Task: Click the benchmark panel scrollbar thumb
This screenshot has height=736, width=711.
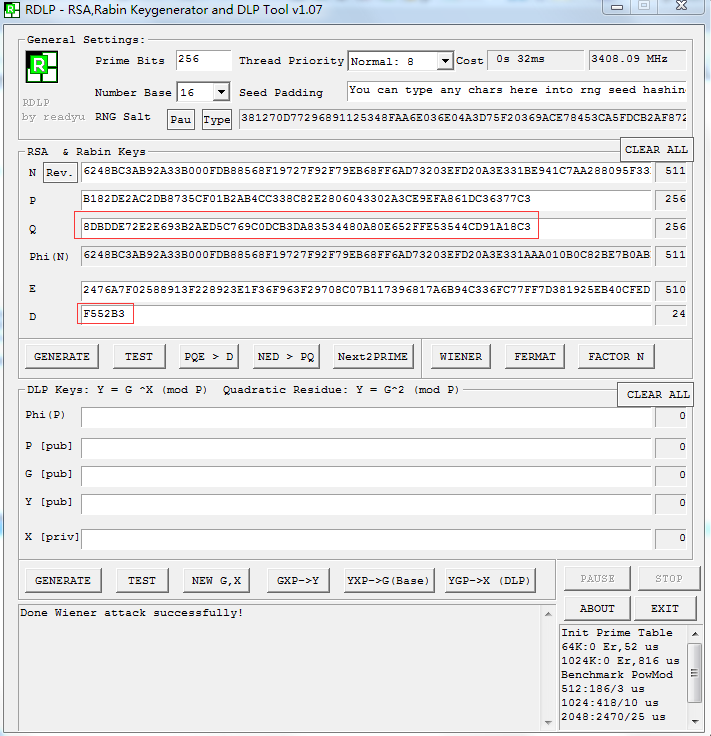Action: click(695, 673)
